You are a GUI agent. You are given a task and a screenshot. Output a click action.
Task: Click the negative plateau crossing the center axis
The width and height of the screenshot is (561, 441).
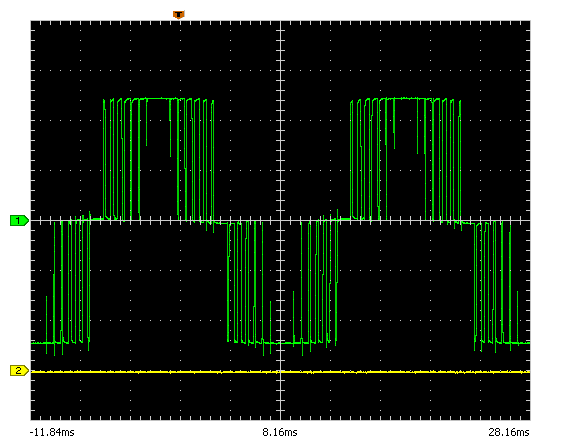[x=280, y=343]
